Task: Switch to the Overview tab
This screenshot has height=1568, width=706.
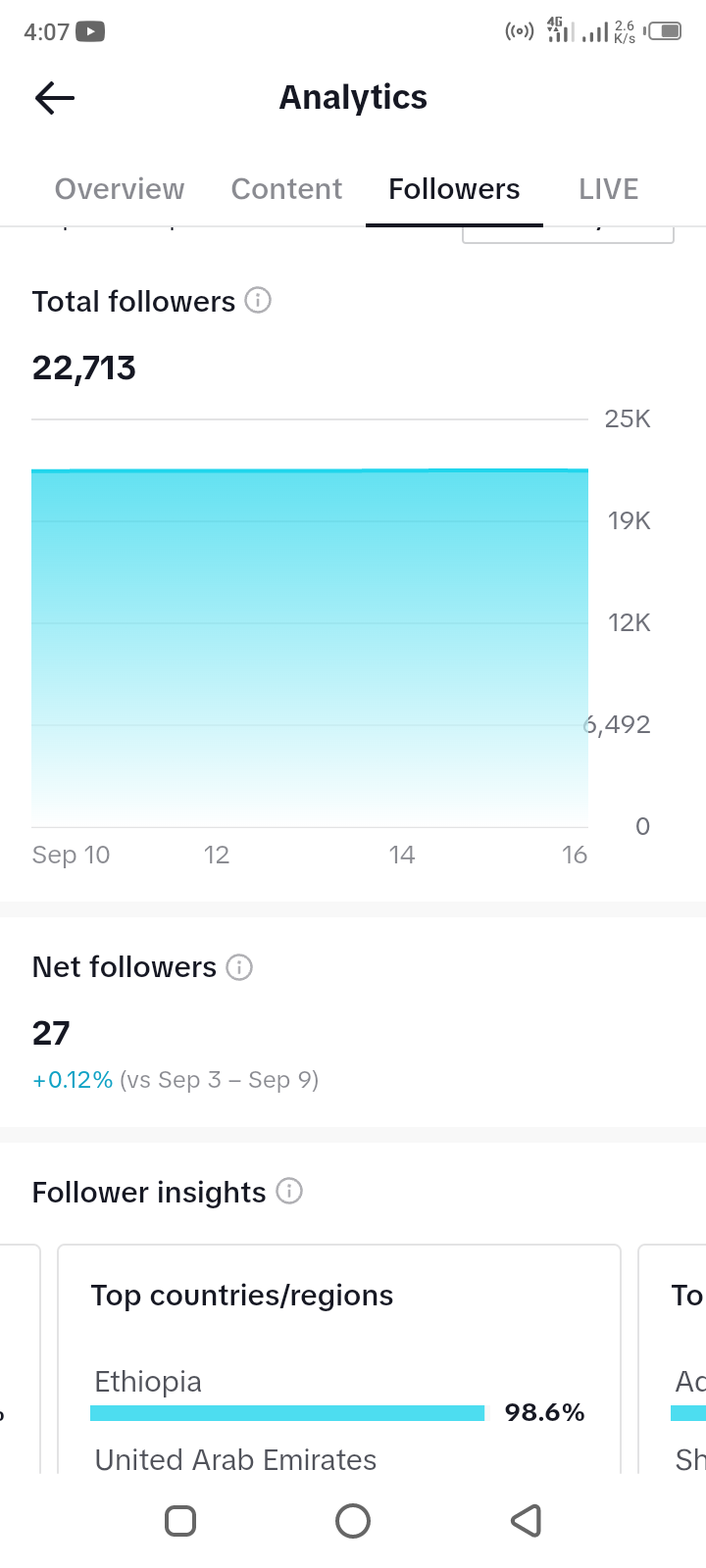Action: (x=120, y=189)
